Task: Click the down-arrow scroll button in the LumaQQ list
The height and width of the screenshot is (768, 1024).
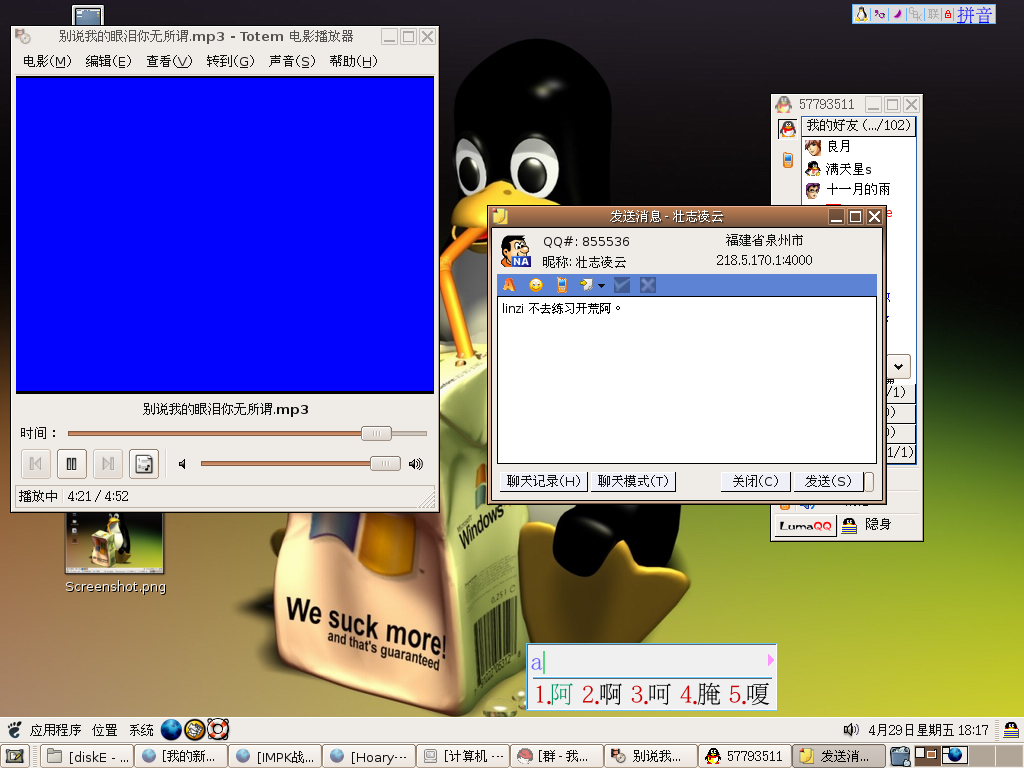Action: pos(899,366)
